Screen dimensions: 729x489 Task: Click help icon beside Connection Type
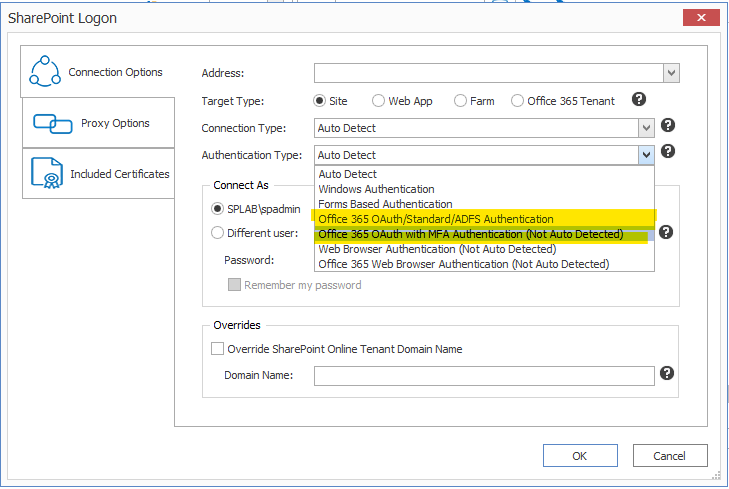(668, 125)
